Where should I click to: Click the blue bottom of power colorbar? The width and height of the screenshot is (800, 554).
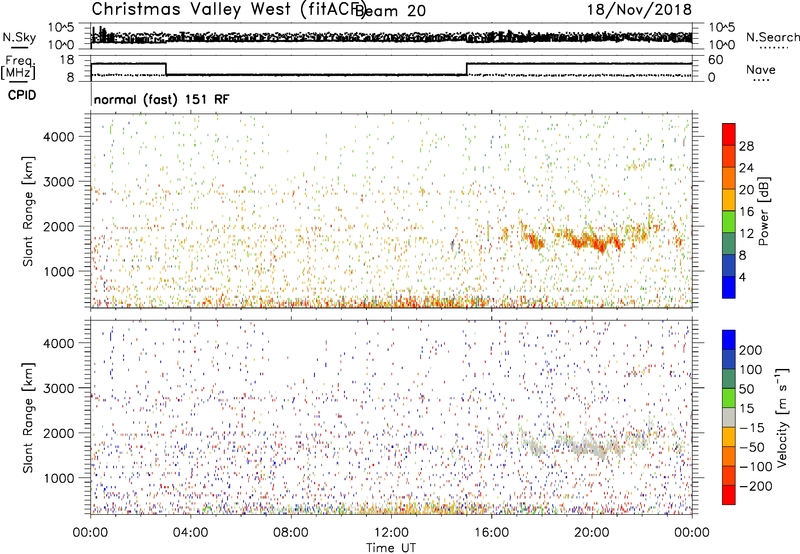pos(729,287)
